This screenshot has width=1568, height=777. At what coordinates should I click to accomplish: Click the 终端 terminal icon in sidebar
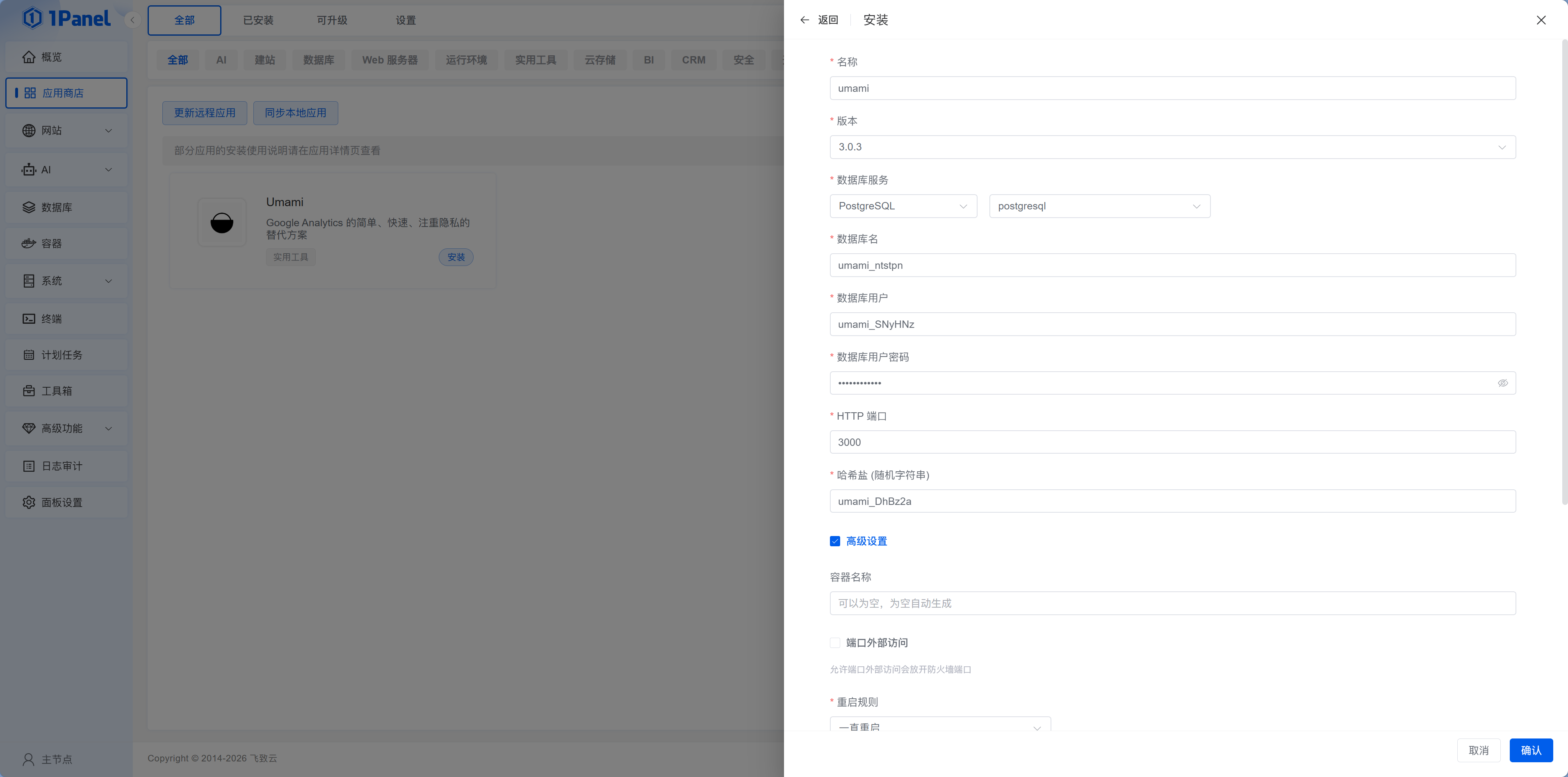click(x=29, y=319)
